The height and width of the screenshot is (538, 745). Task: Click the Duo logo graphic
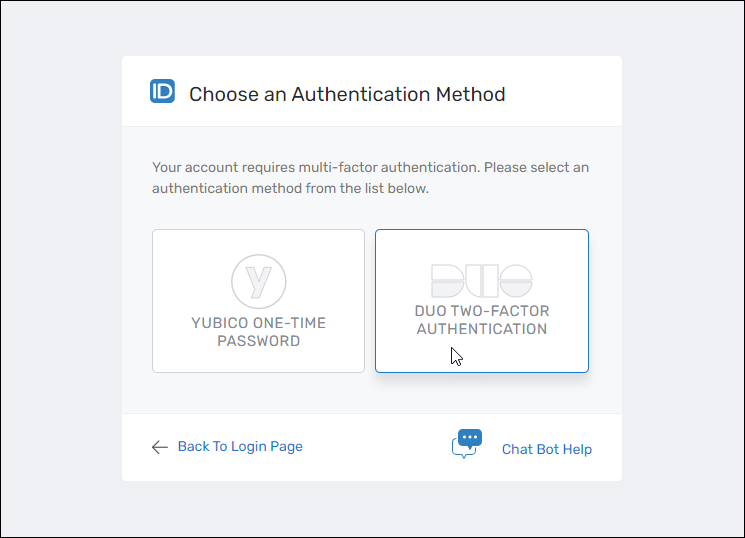coord(481,281)
